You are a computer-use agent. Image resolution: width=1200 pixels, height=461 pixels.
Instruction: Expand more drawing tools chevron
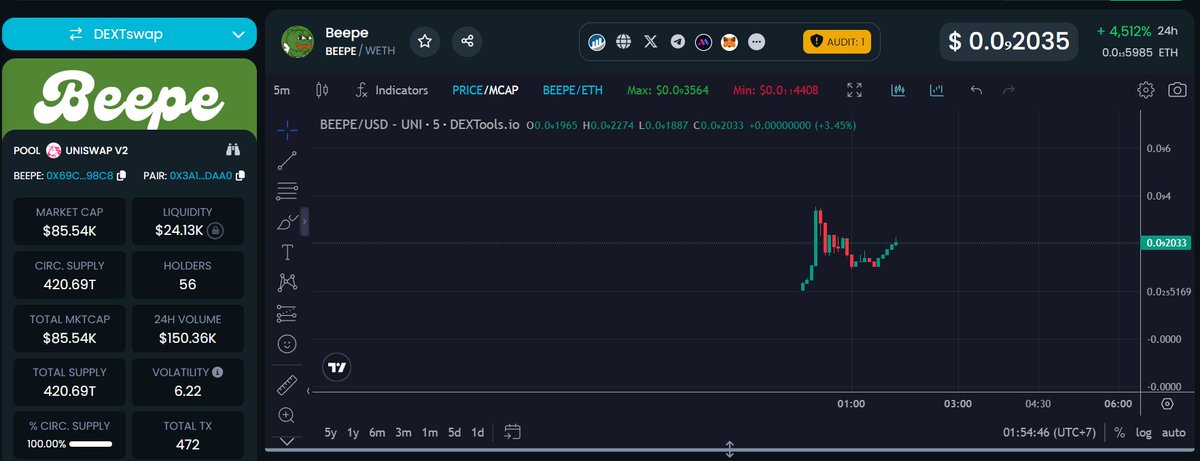point(287,440)
